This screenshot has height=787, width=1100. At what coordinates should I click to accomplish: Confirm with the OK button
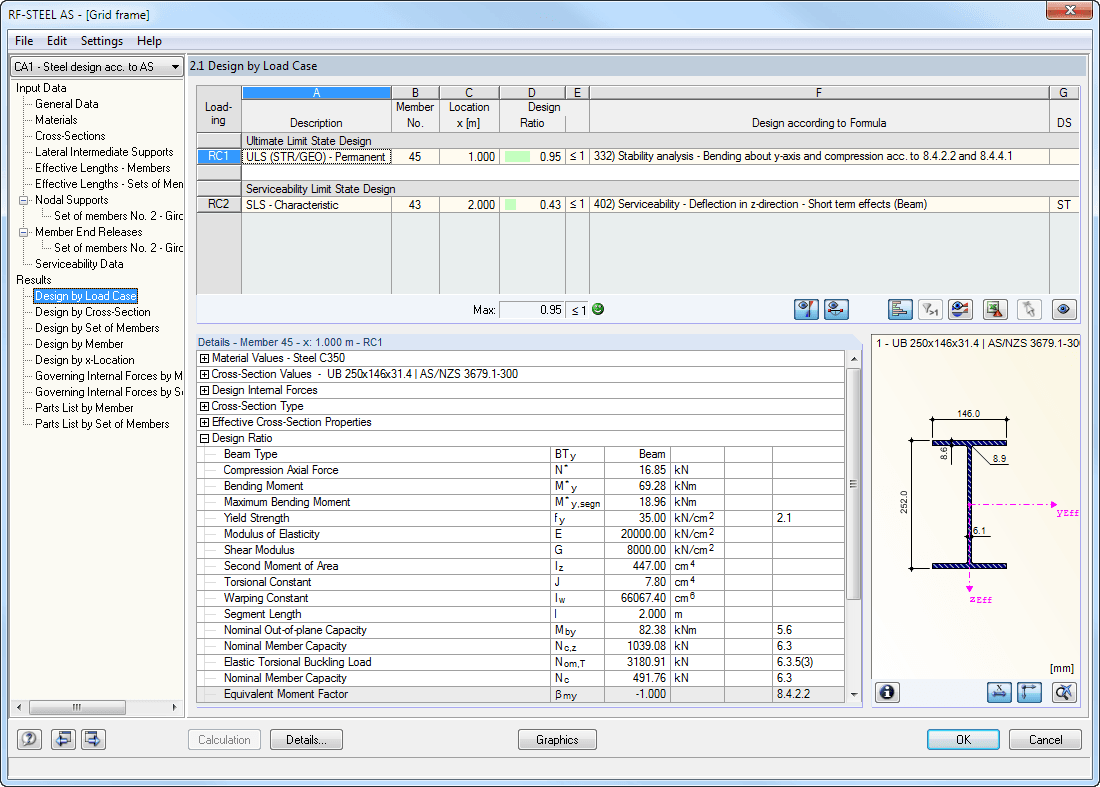pos(963,739)
